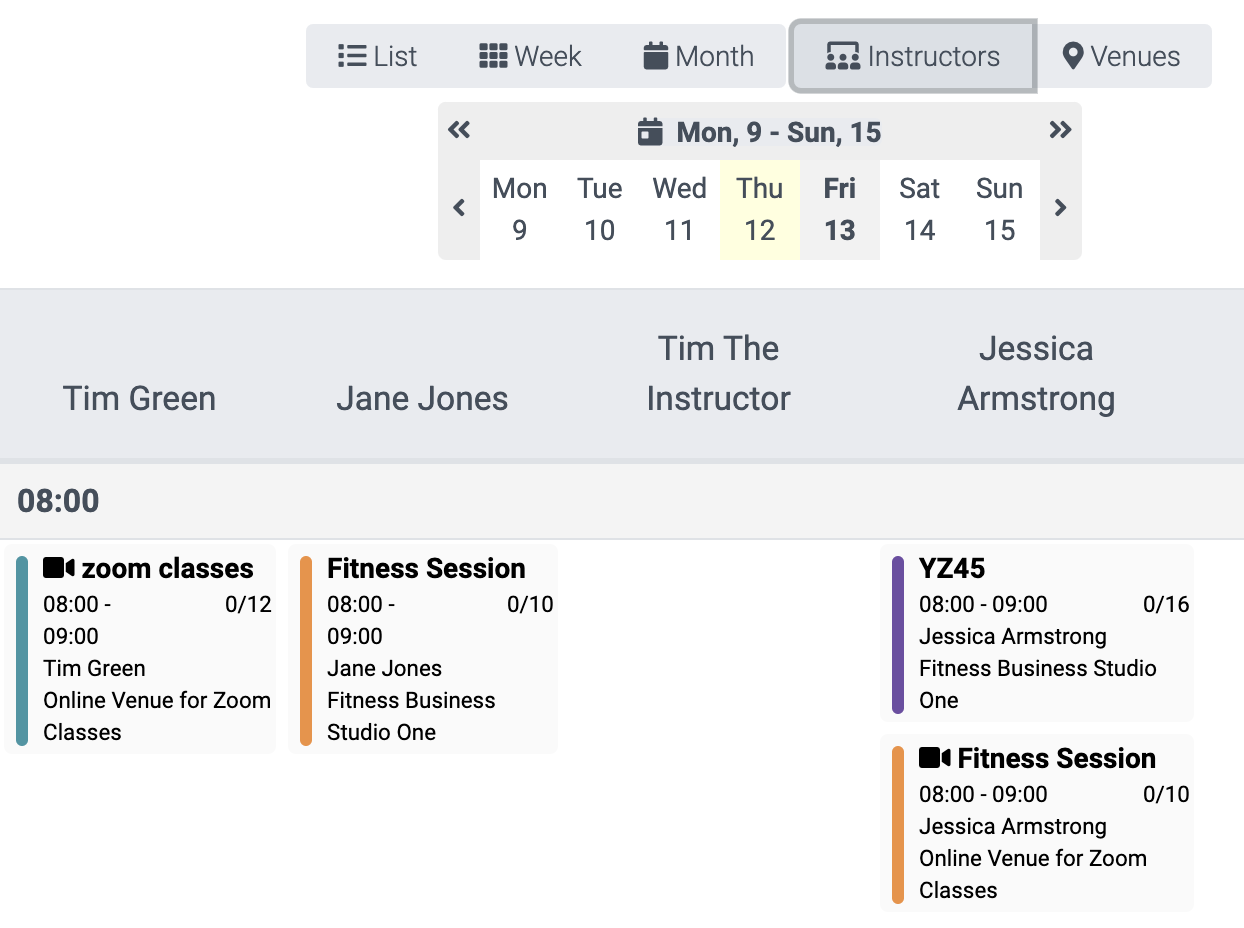Click the single right arrow to shift days
The width and height of the screenshot is (1244, 928).
coord(1061,208)
